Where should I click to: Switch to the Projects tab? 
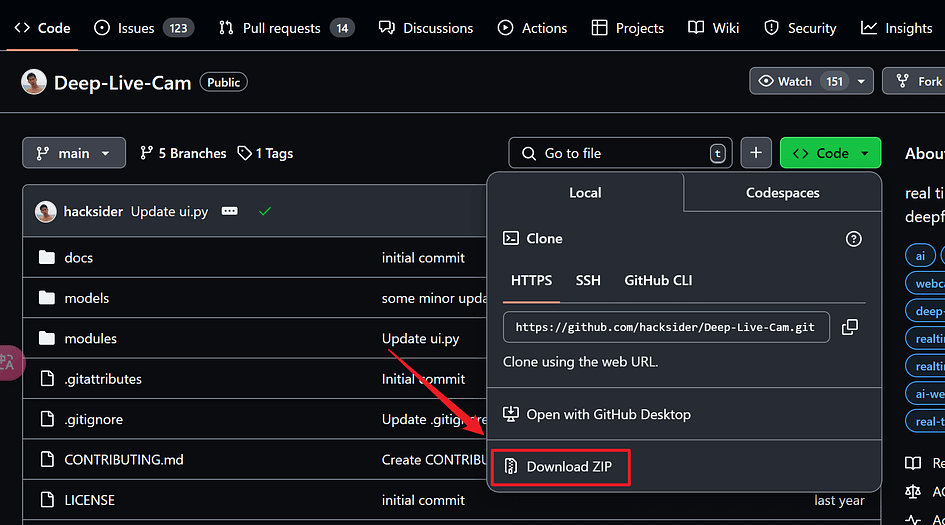pos(627,28)
